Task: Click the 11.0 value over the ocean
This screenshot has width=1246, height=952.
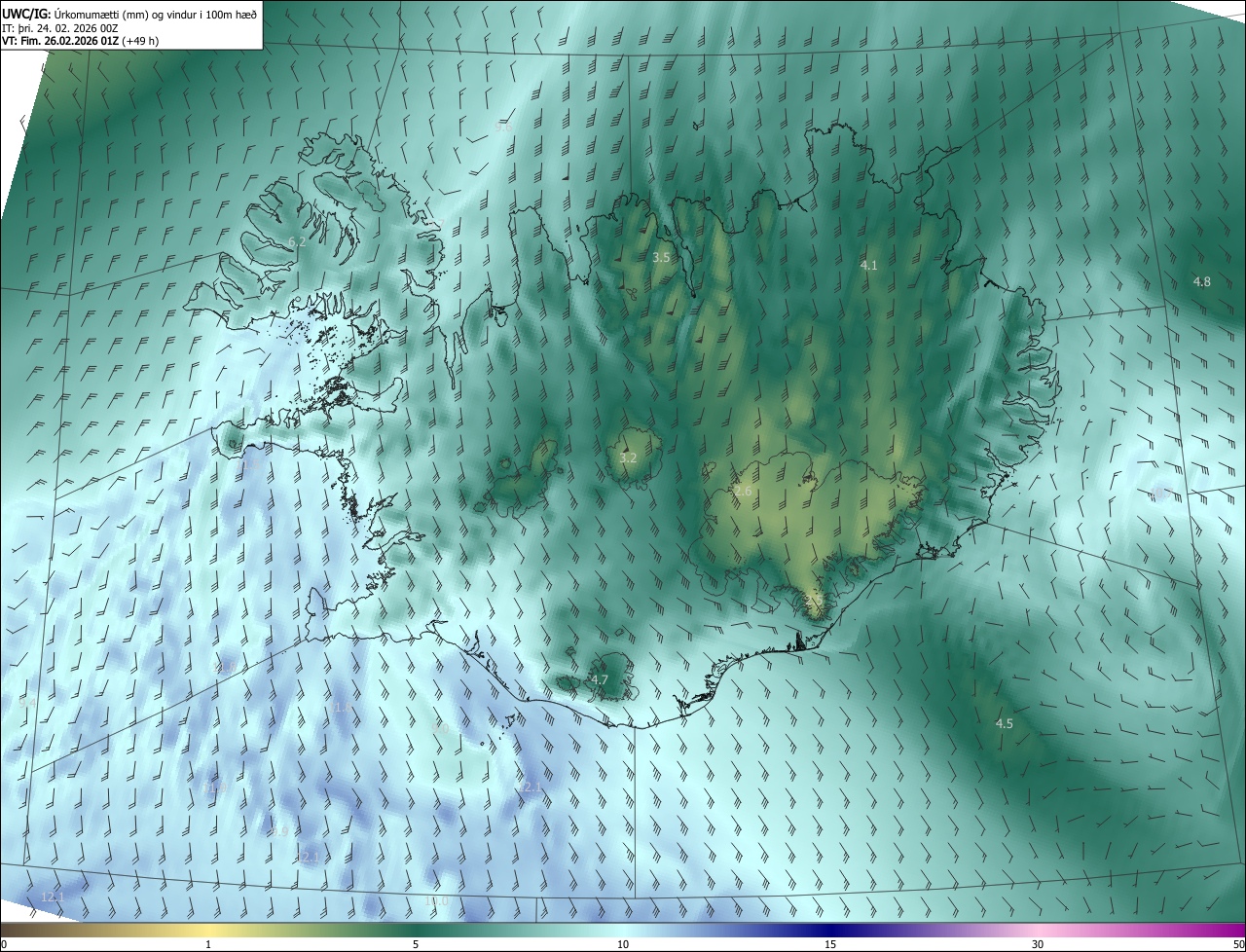Action: click(216, 787)
